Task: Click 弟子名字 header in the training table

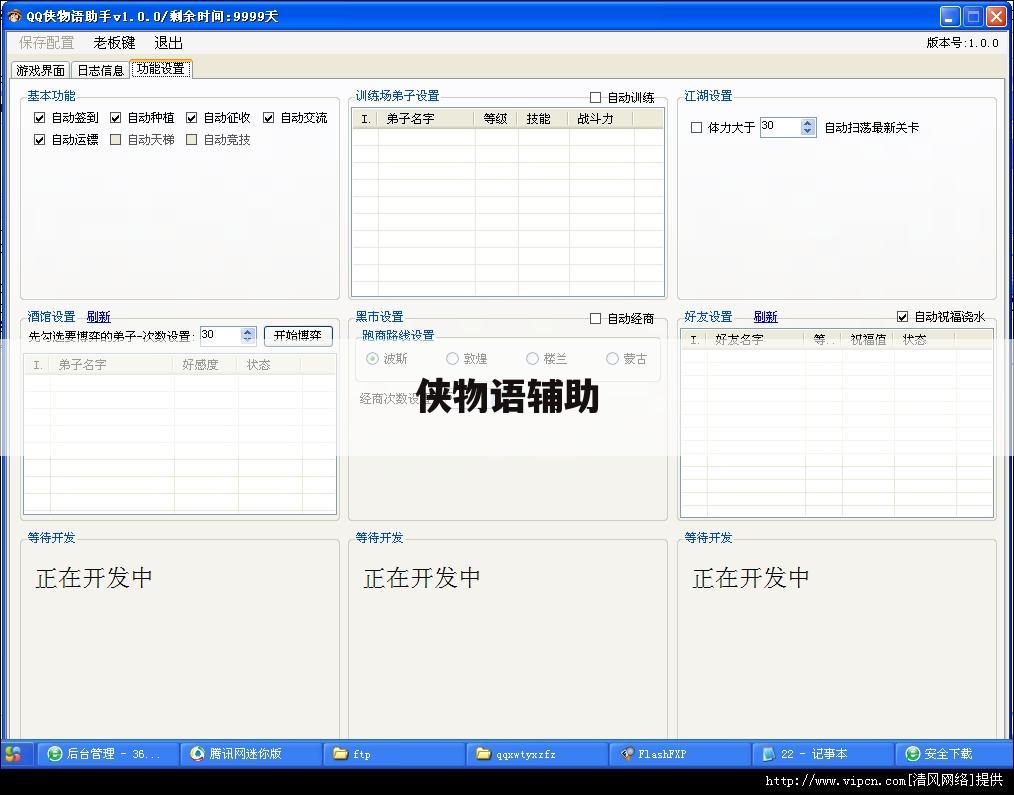Action: point(427,119)
